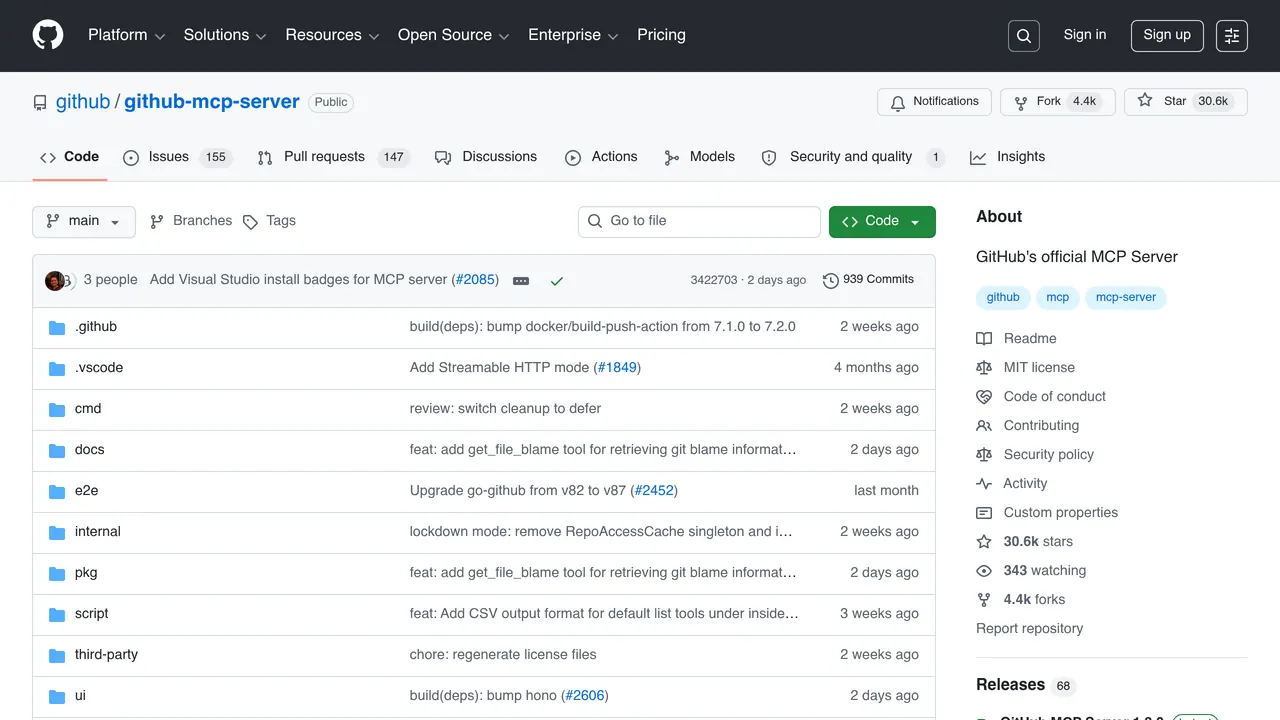Image resolution: width=1280 pixels, height=720 pixels.
Task: Switch to the Discussions tab
Action: pyautogui.click(x=486, y=157)
